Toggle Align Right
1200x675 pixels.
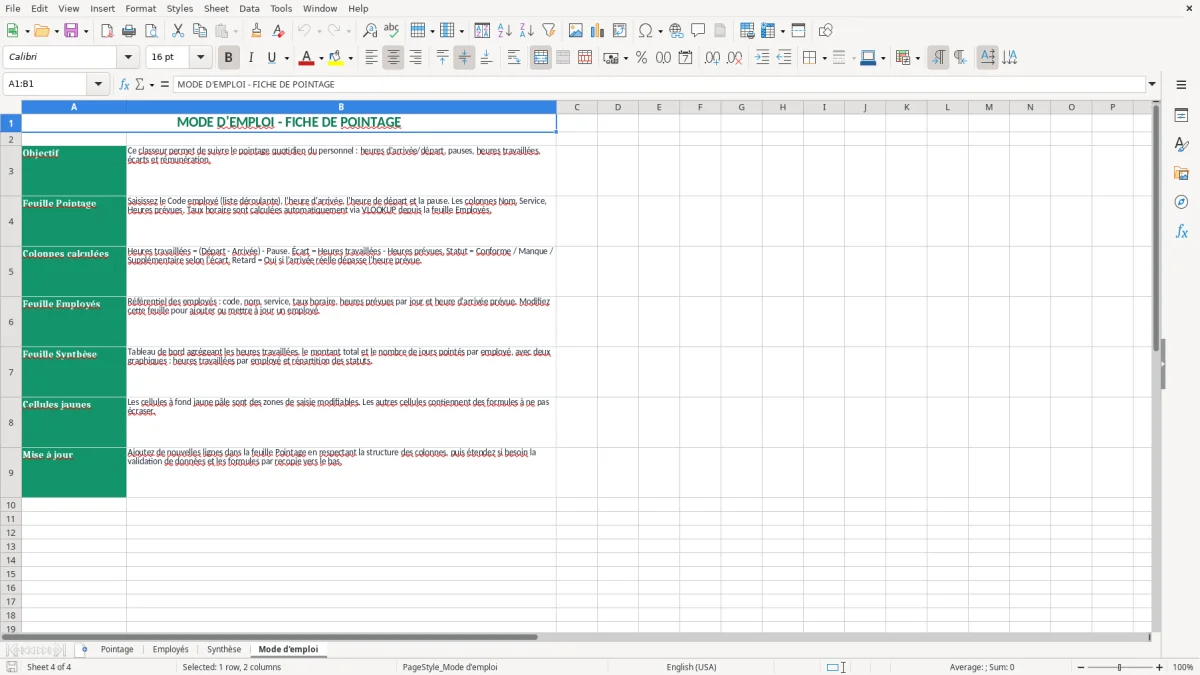click(415, 58)
